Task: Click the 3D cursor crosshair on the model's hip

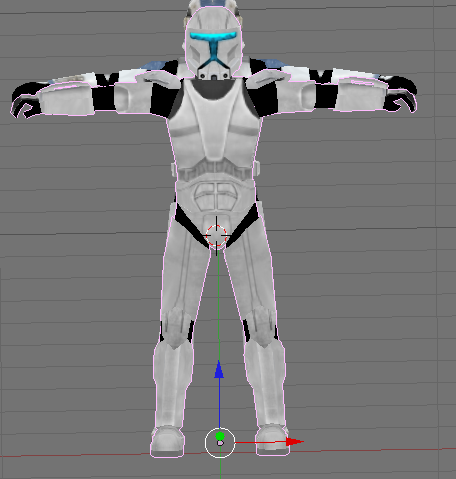Action: coord(217,236)
